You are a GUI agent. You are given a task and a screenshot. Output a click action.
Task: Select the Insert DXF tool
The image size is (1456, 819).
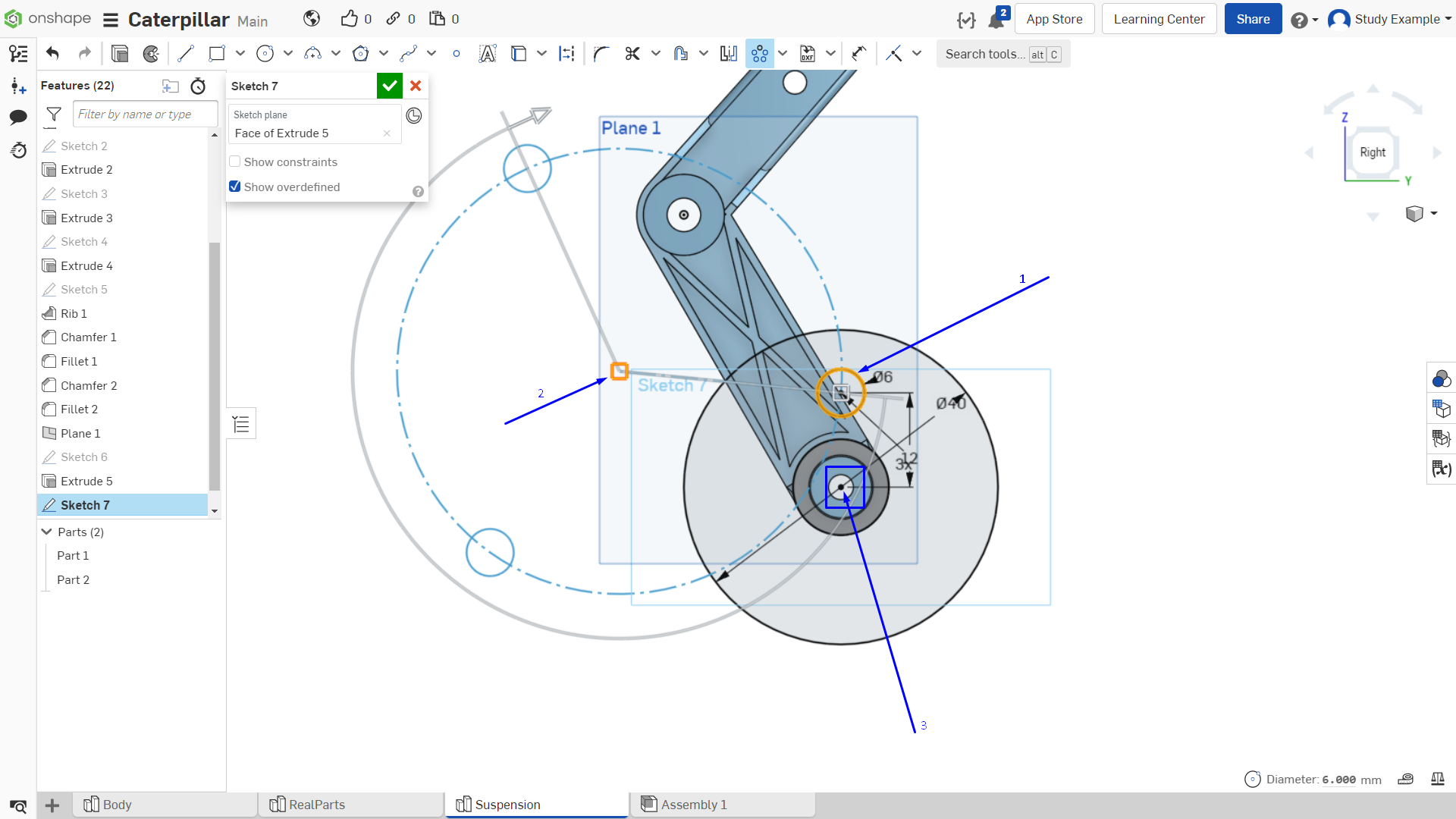(x=808, y=54)
